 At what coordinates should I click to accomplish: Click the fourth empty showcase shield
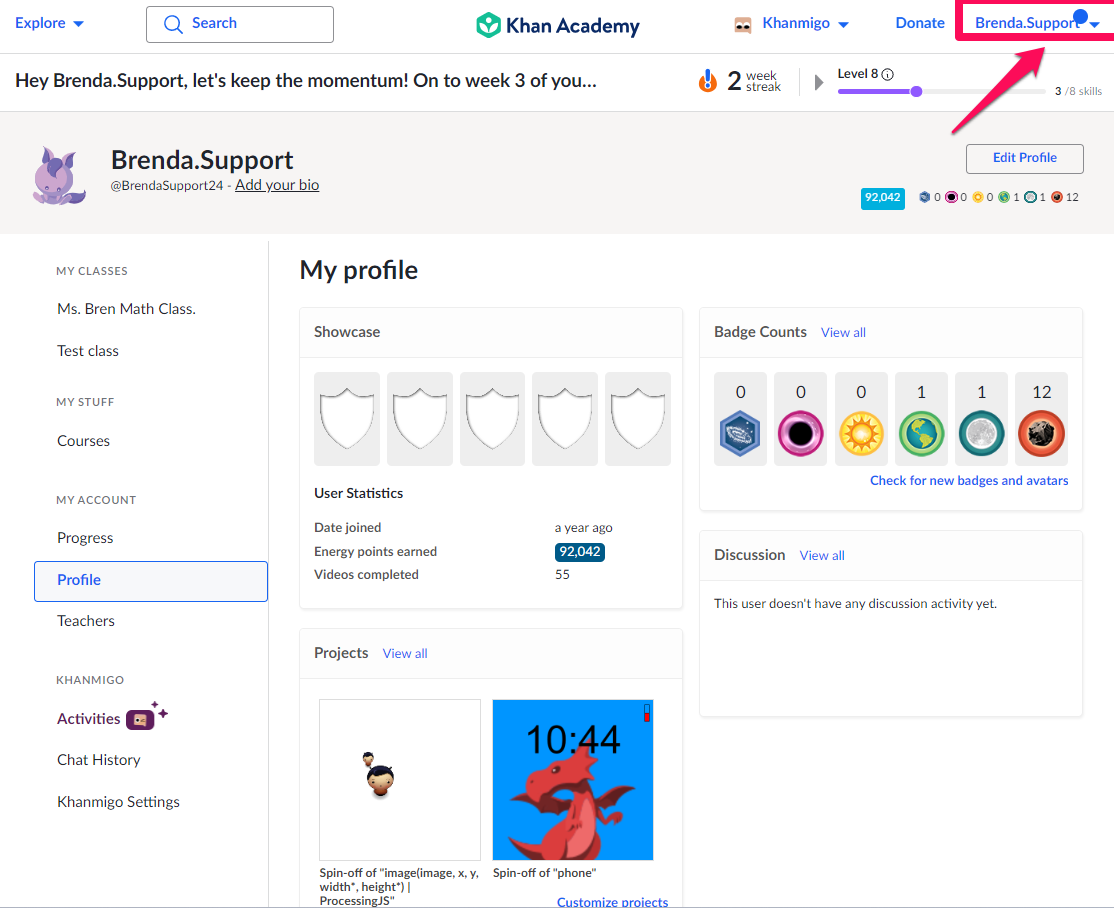(x=565, y=418)
